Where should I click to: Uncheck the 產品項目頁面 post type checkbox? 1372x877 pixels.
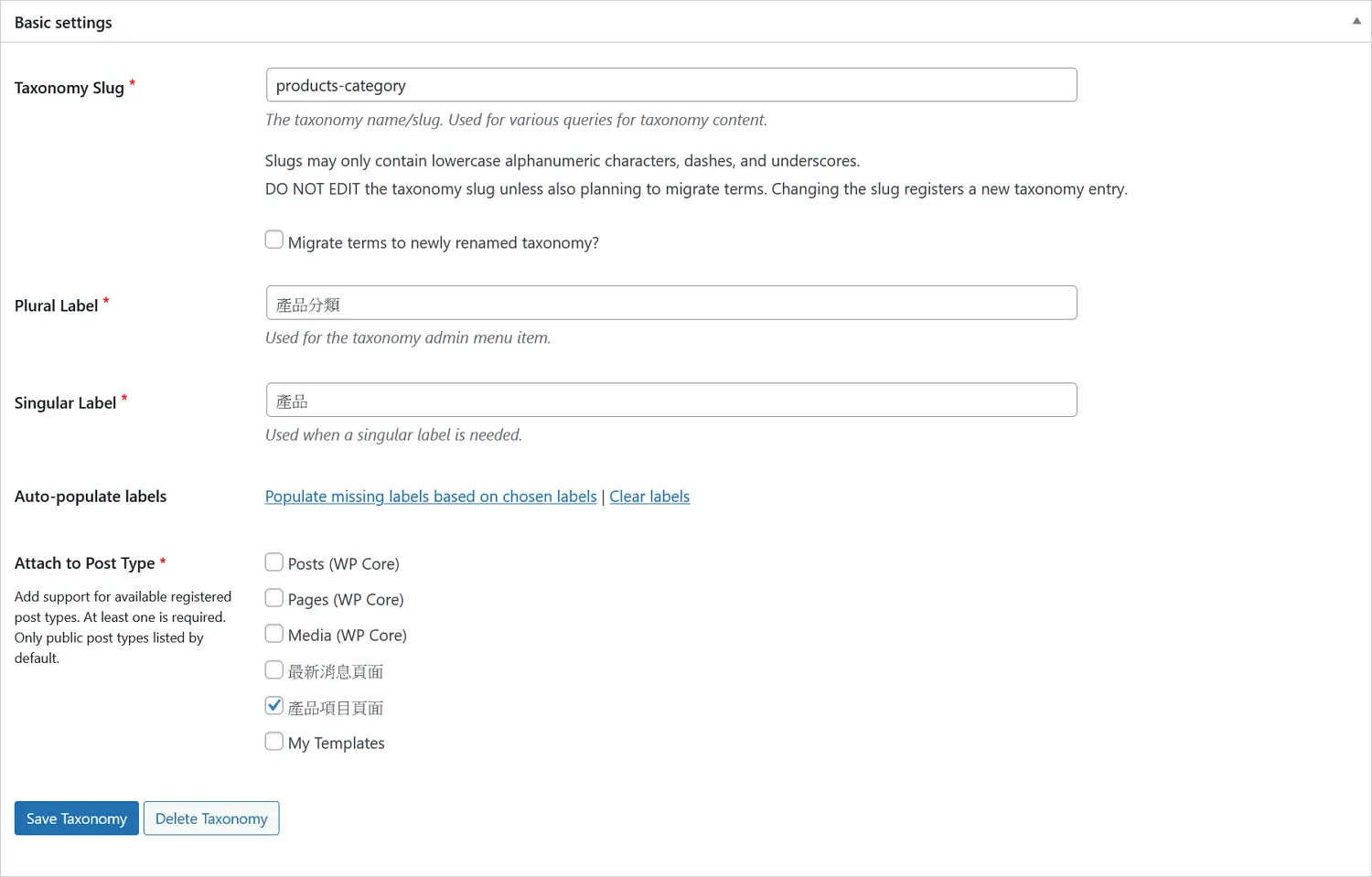coord(274,706)
